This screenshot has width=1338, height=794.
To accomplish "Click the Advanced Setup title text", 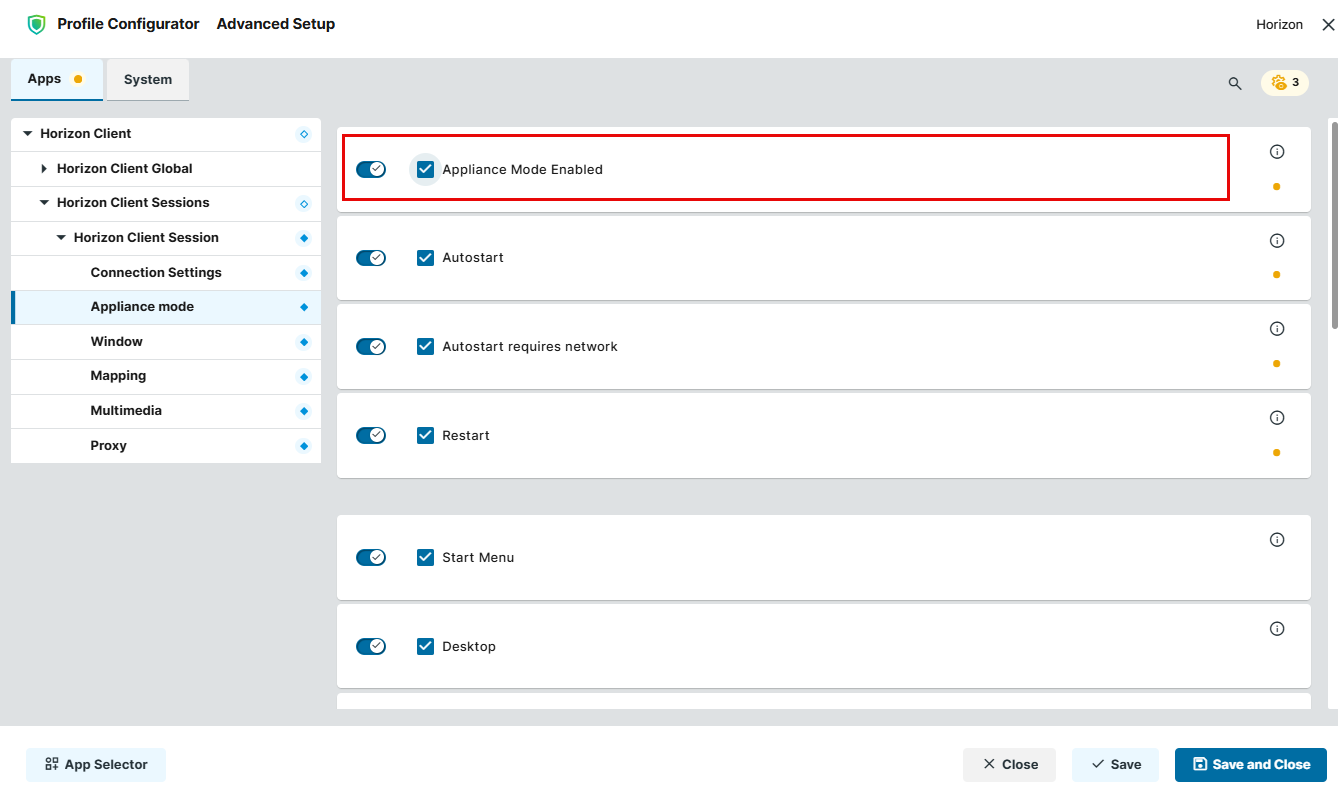I will point(276,24).
